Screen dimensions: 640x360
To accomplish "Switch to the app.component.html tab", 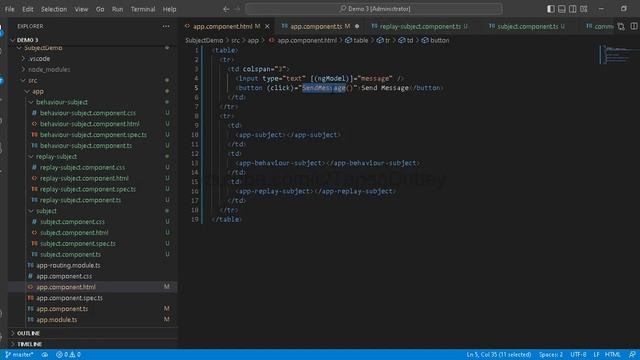I will (x=222, y=26).
